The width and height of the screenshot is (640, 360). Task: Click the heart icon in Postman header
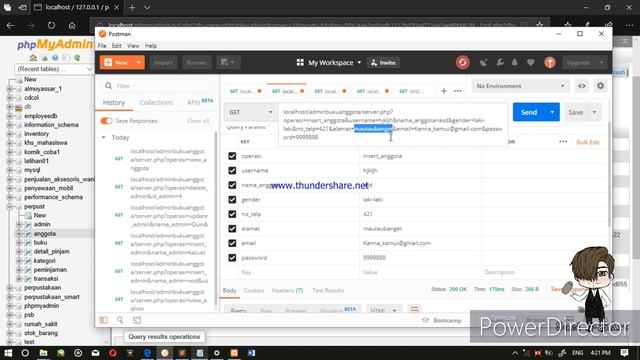click(x=531, y=62)
